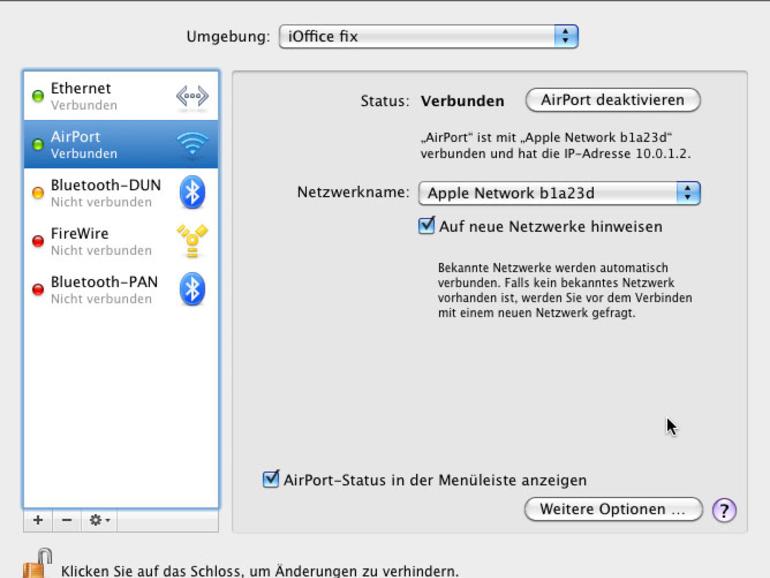770x578 pixels.
Task: Open the Netzwerkname dropdown list
Action: pyautogui.click(x=559, y=193)
